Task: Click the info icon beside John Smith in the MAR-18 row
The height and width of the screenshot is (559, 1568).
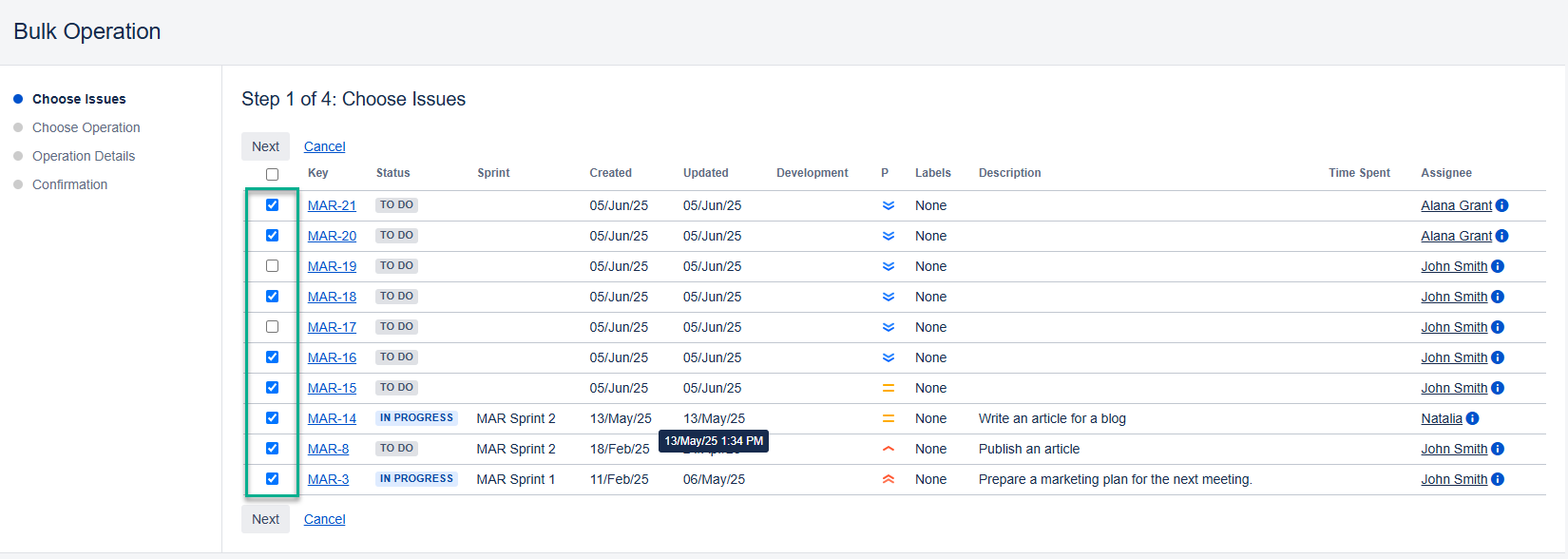Action: click(1498, 297)
